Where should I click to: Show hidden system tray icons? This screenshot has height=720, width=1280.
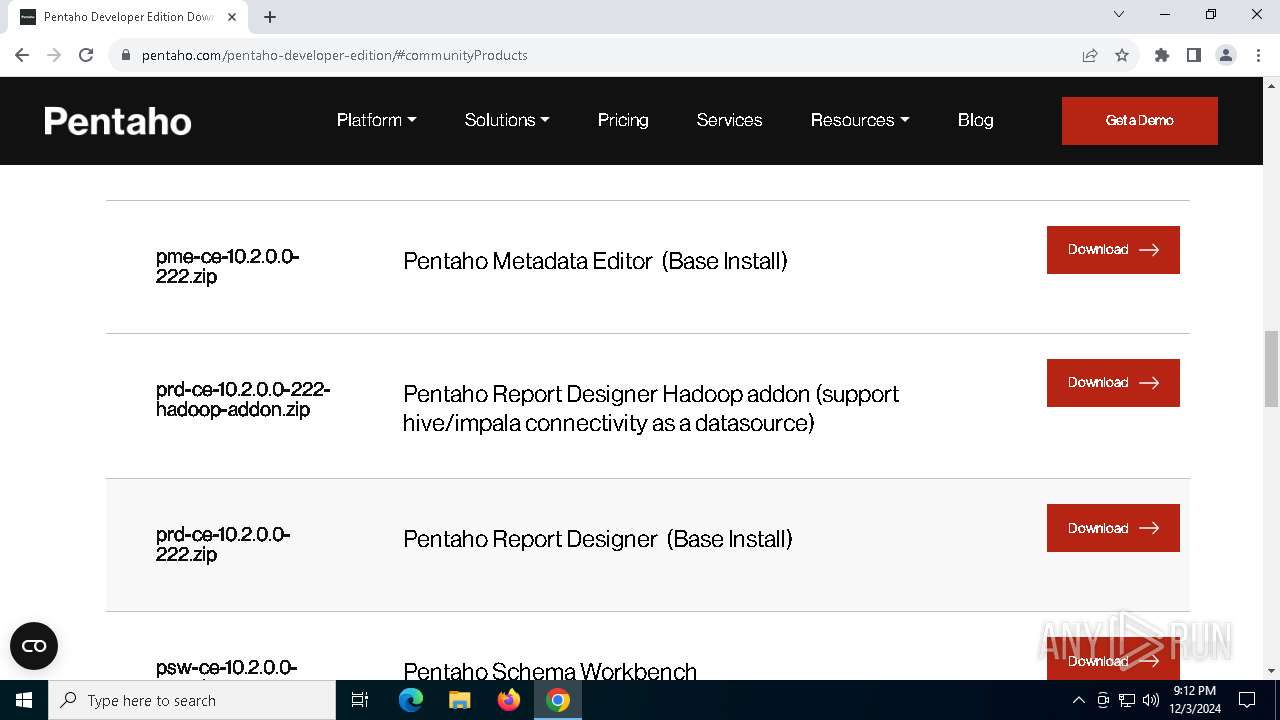coord(1078,700)
